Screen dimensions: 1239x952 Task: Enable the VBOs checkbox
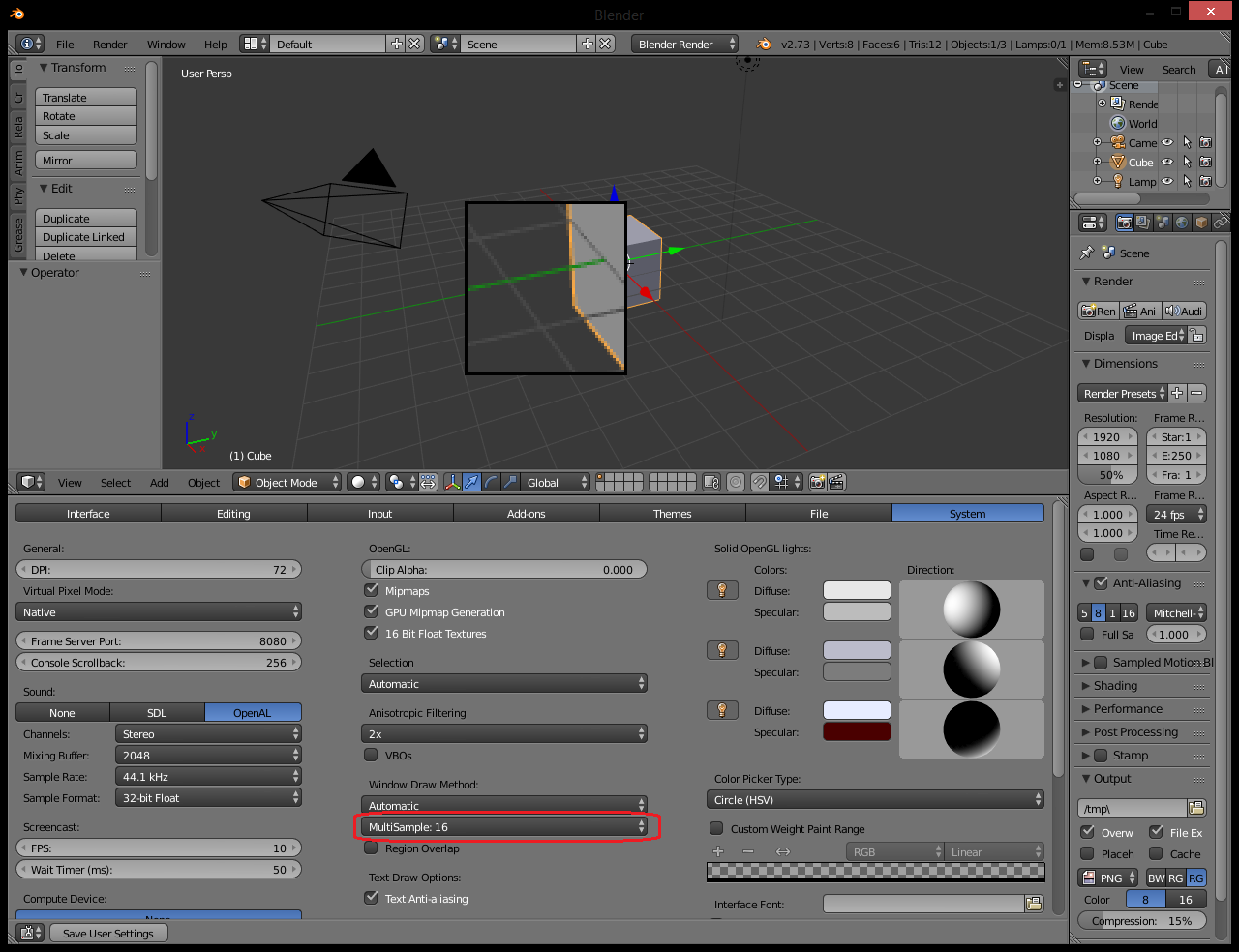point(371,755)
